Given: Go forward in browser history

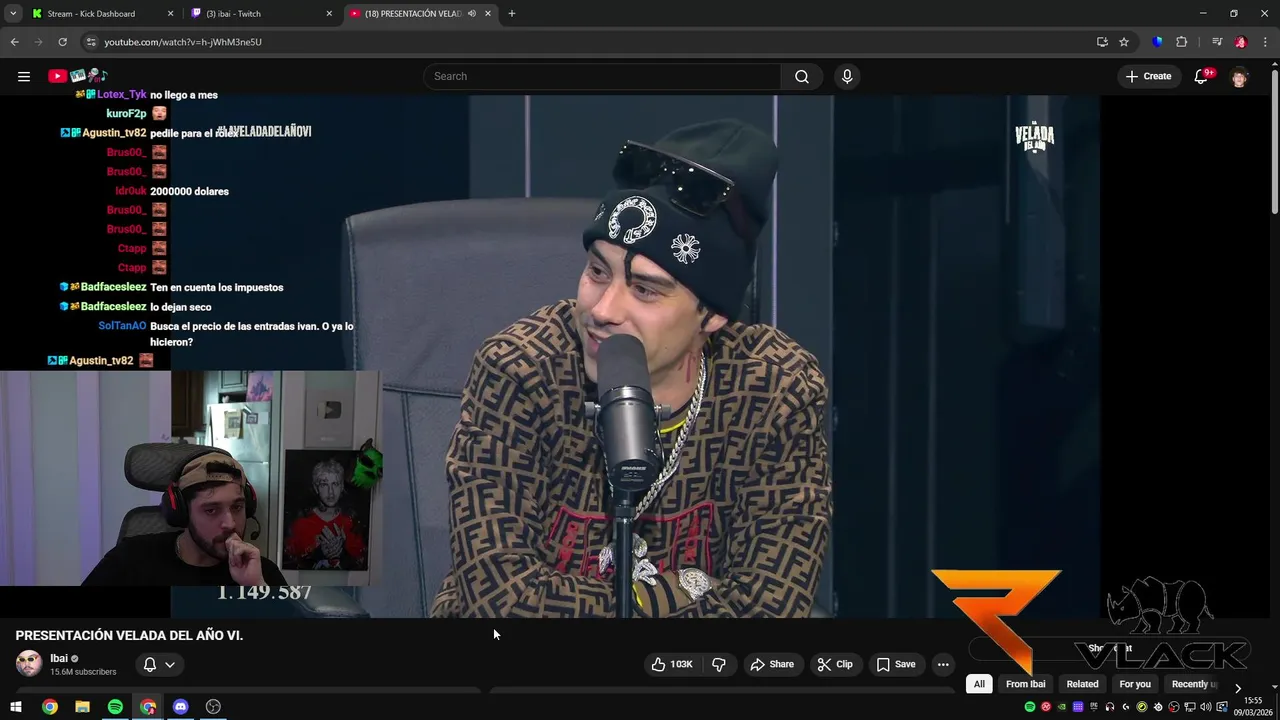Looking at the screenshot, I should [x=38, y=42].
